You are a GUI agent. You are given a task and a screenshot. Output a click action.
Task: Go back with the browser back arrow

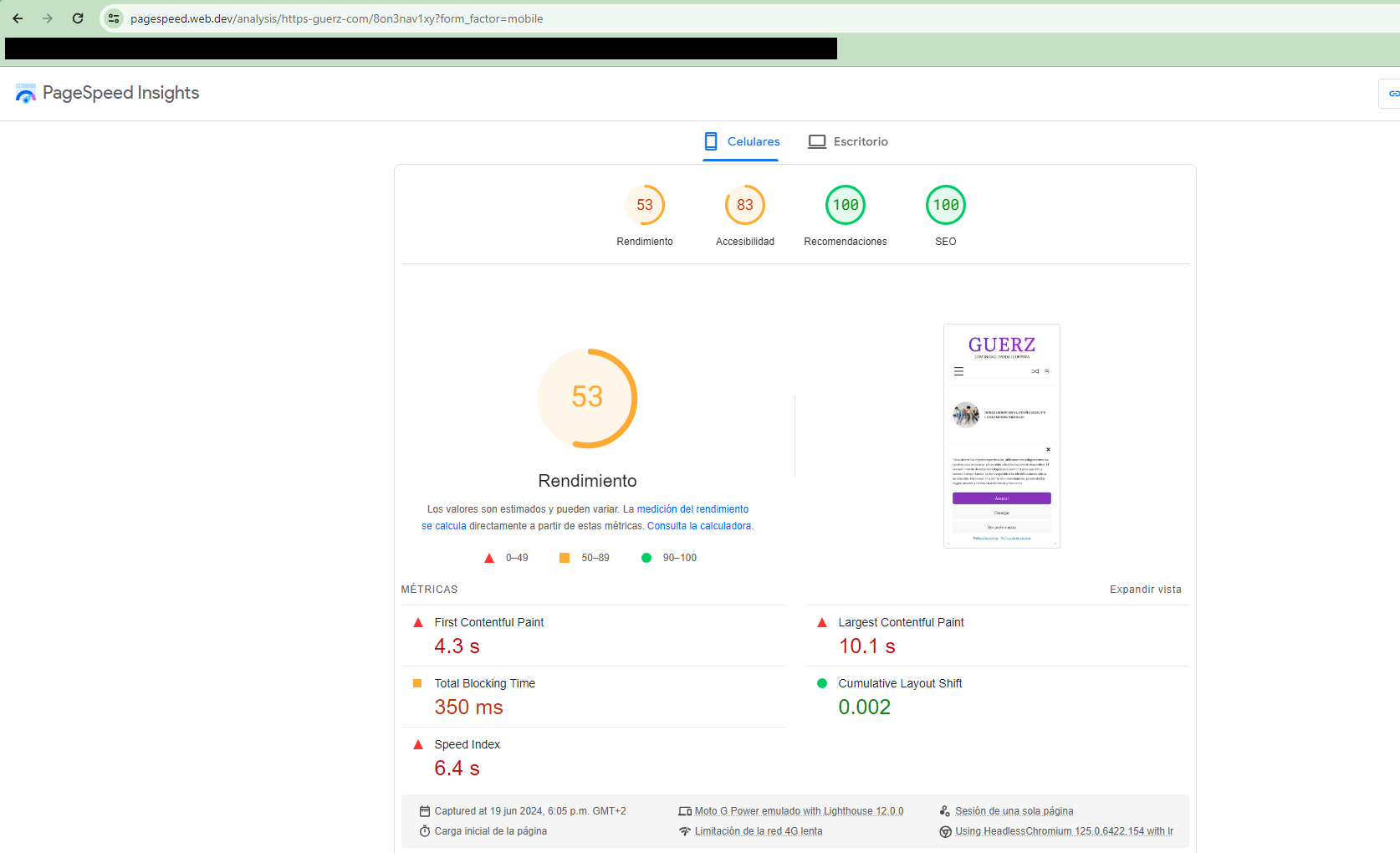pos(18,18)
